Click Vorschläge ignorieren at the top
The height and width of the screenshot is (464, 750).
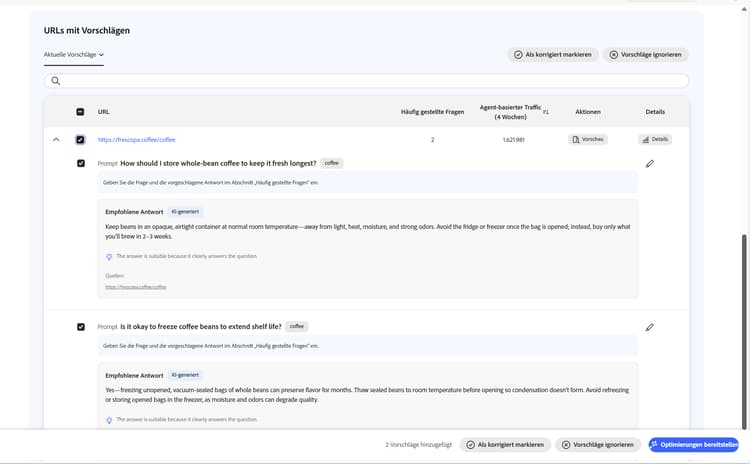(x=645, y=55)
